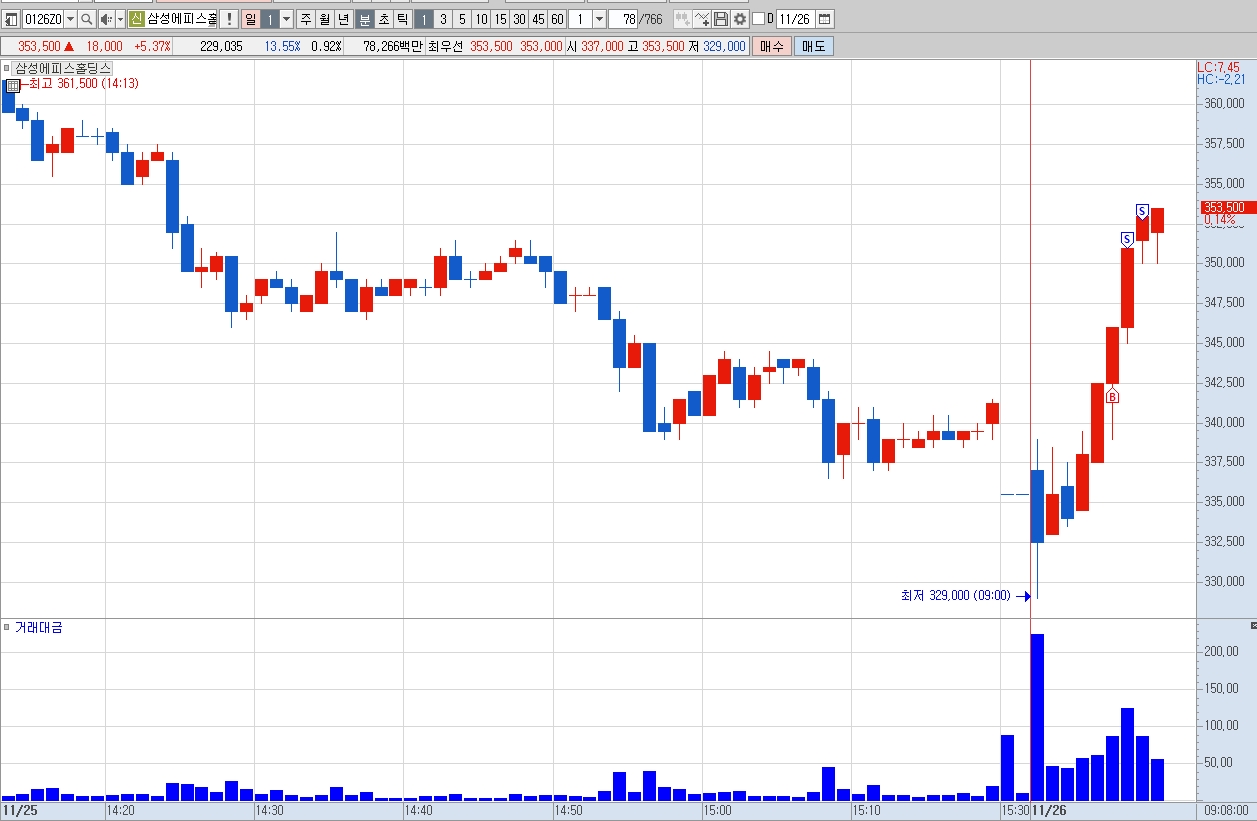Click the chart data table icon at top-left of chart
Screen dimensions: 1257x821
(x=12, y=86)
